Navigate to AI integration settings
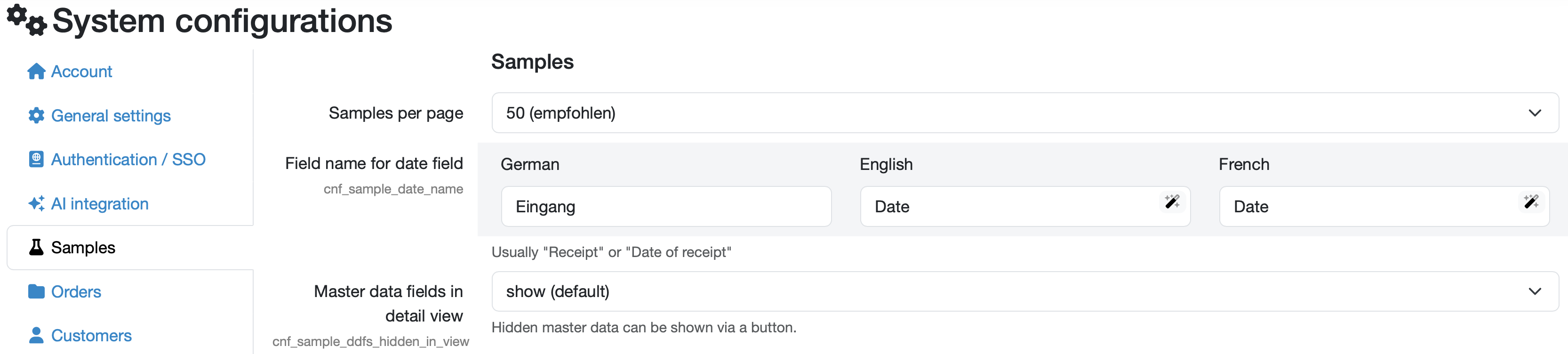Viewport: 1568px width, 354px height. pos(100,203)
